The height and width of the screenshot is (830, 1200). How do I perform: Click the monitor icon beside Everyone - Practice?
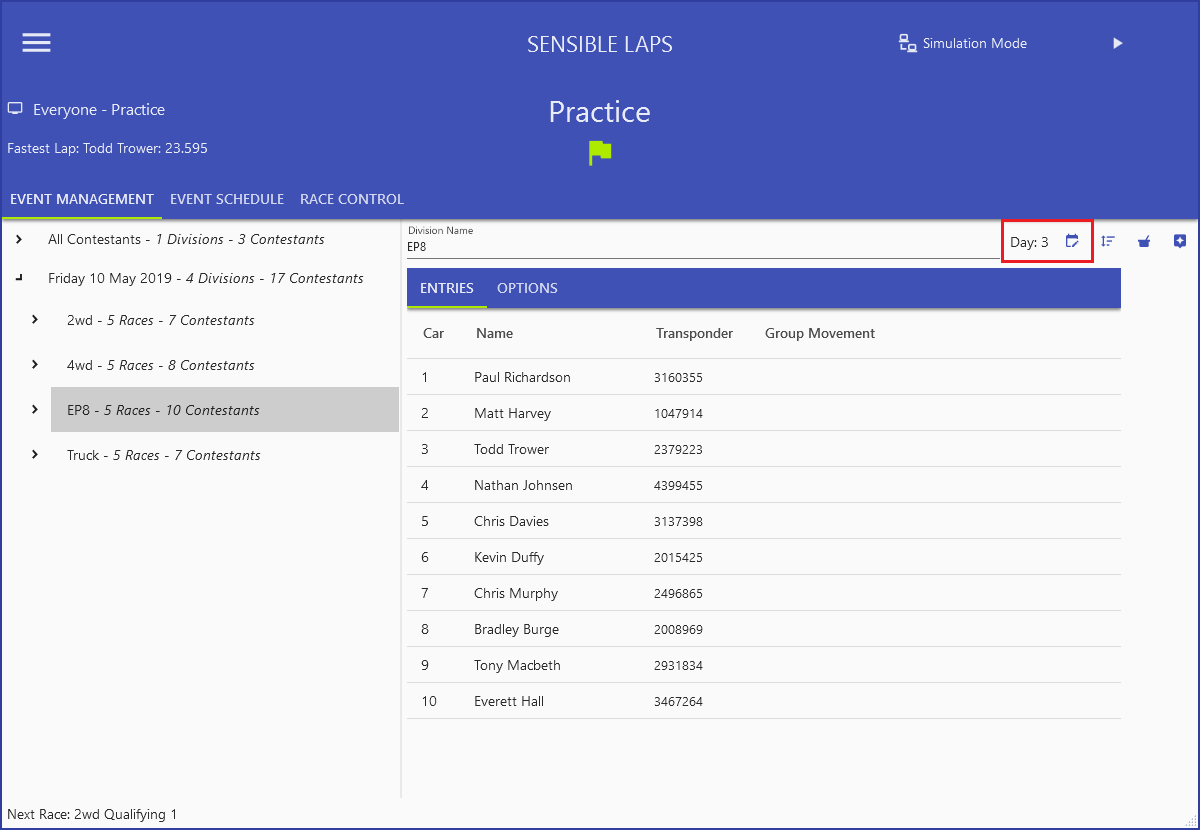coord(15,109)
